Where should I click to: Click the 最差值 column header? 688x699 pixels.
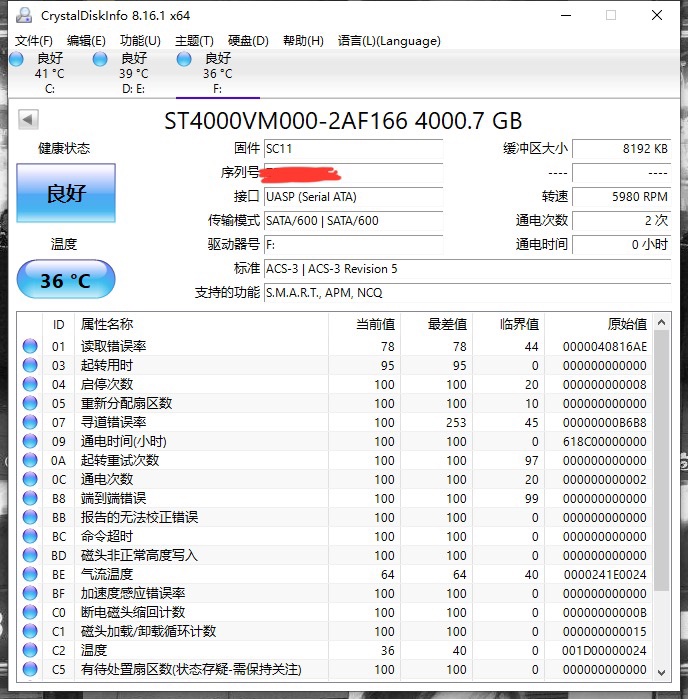click(x=437, y=324)
